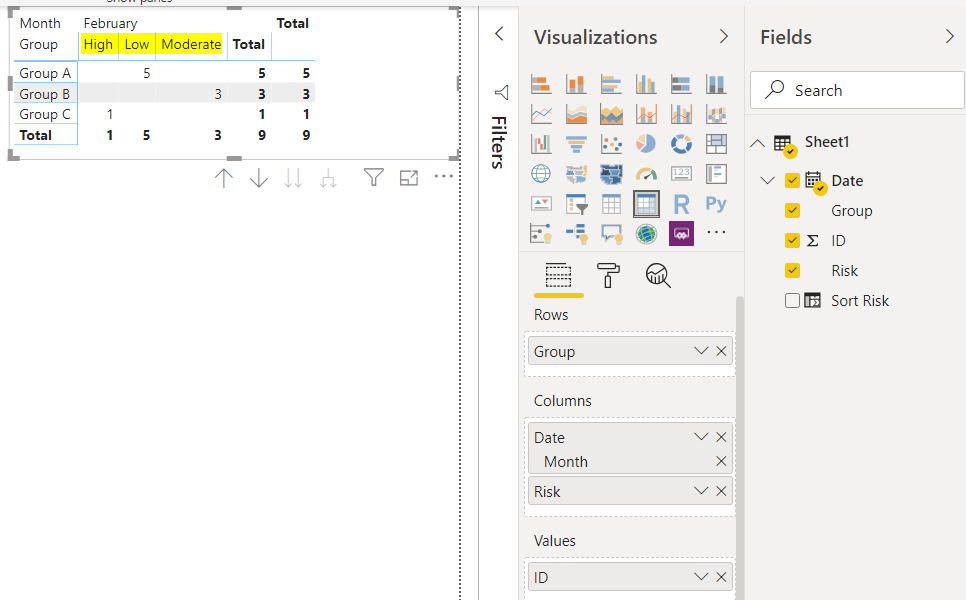This screenshot has height=600, width=966.
Task: Insert a Python visual
Action: coord(716,204)
